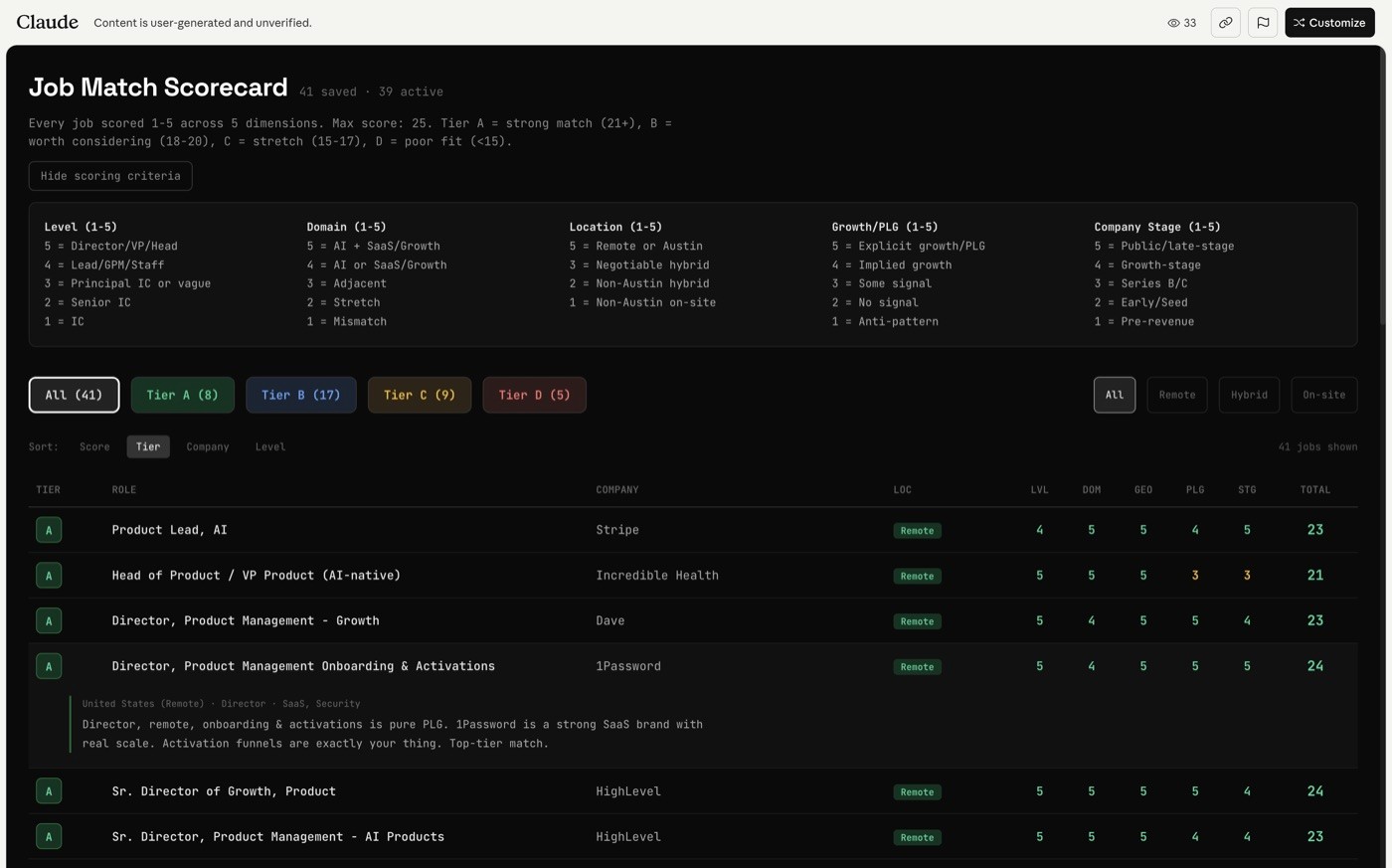Sort by Level
This screenshot has height=868, width=1392.
coord(270,446)
